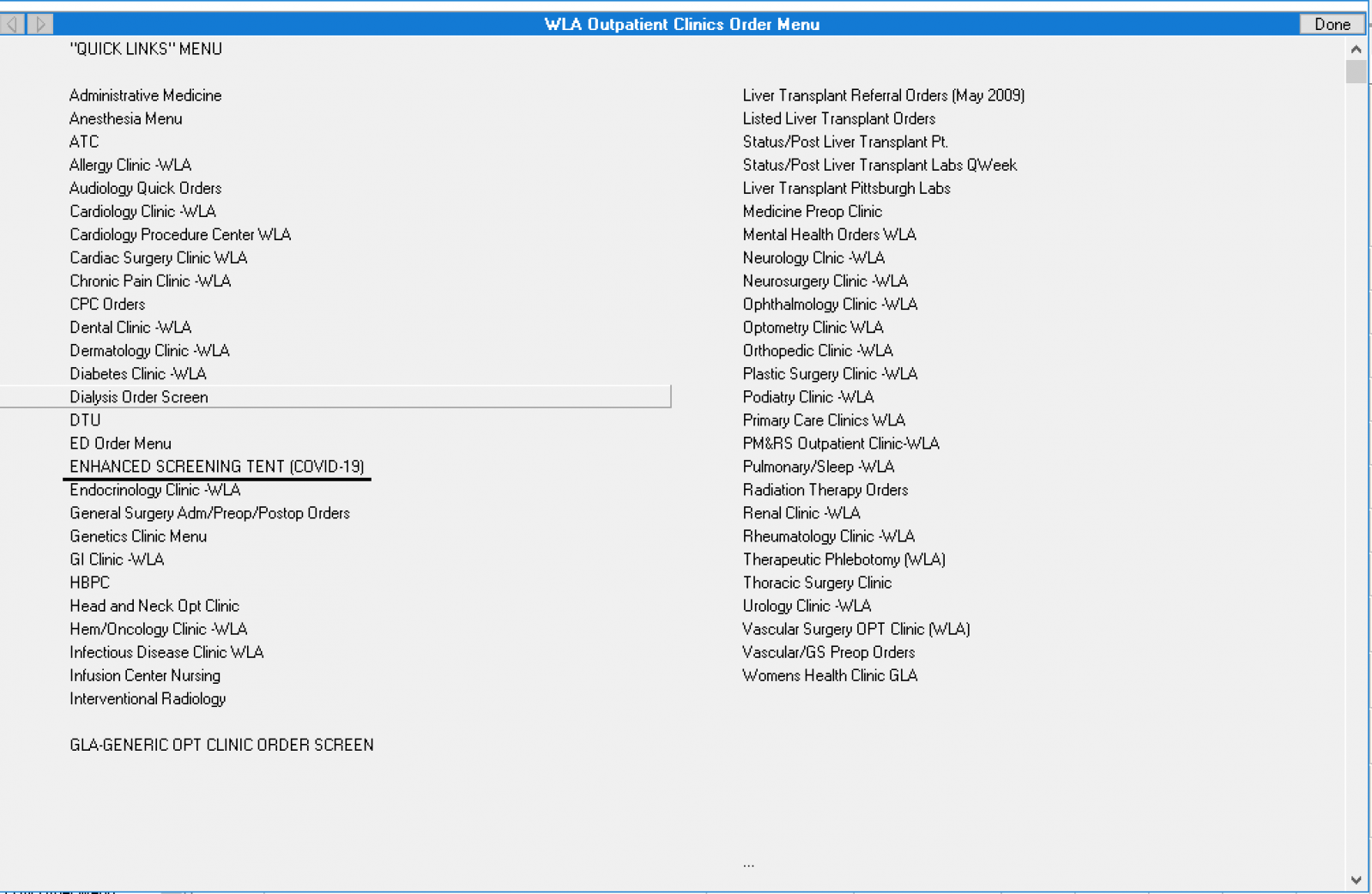The image size is (1372, 894).
Task: Open Infusion Center Nursing orders
Action: click(x=145, y=676)
